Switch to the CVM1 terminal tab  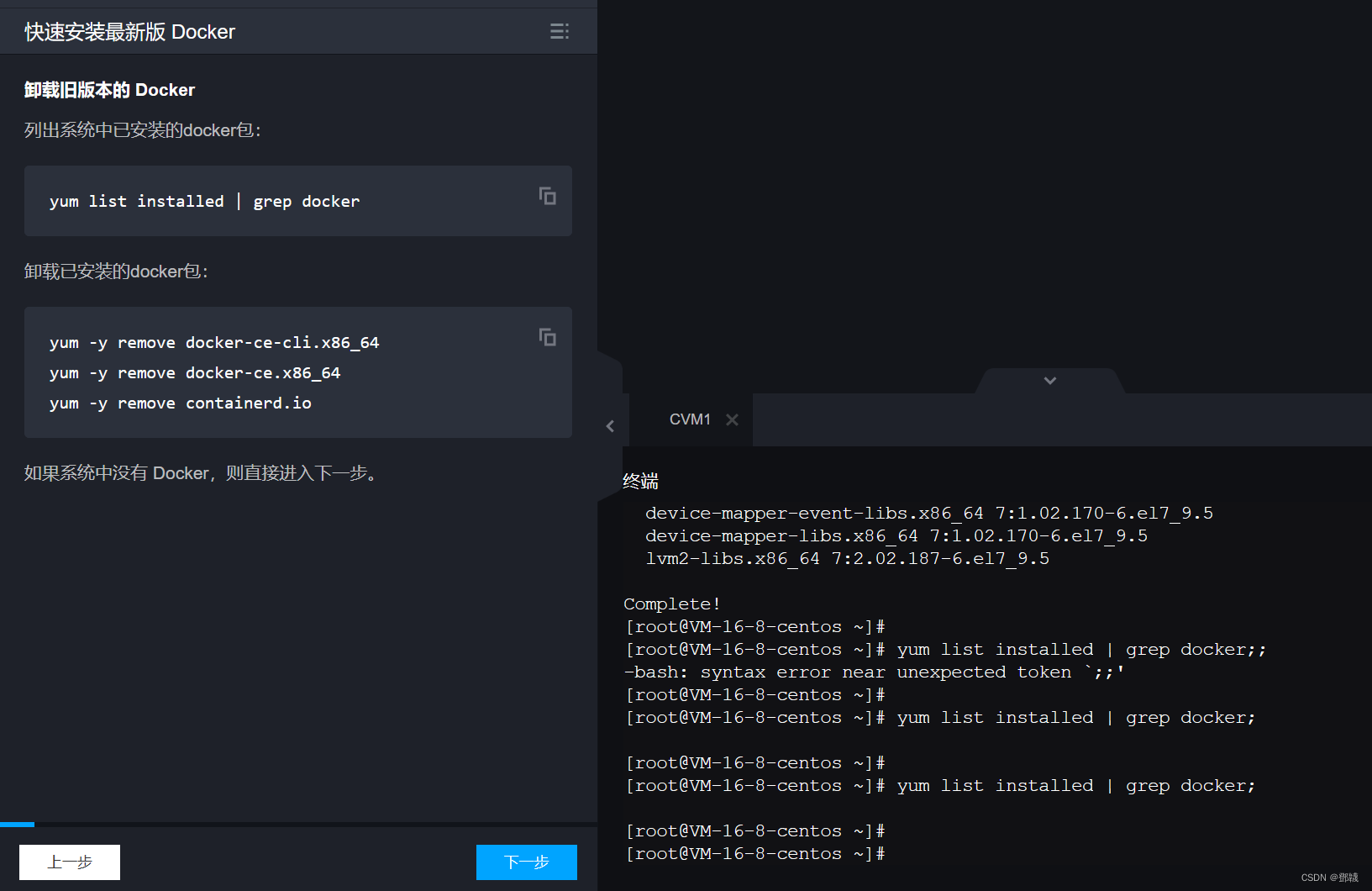point(689,419)
